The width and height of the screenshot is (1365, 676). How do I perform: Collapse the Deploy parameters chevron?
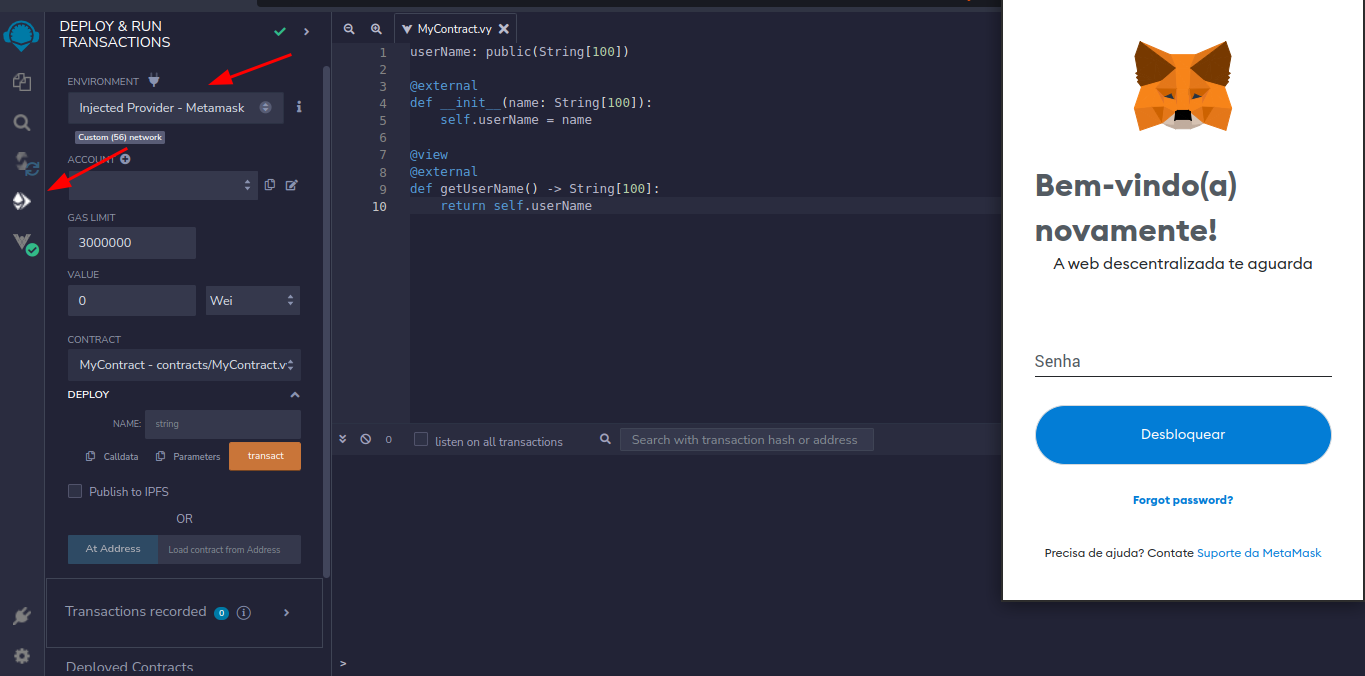click(x=294, y=395)
